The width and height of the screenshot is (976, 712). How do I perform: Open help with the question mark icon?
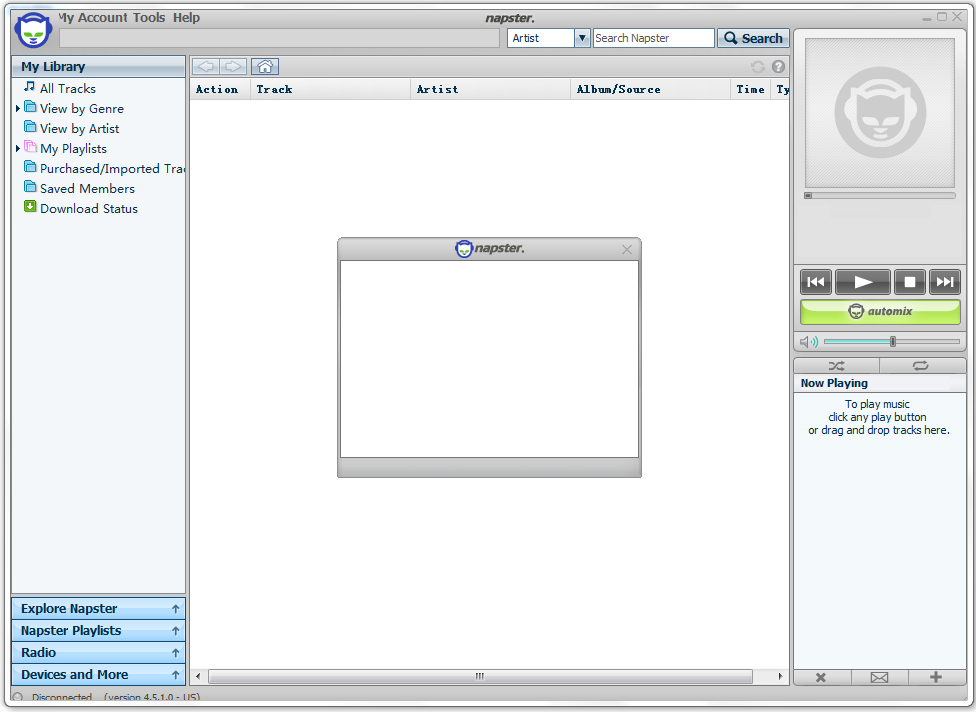[x=778, y=67]
